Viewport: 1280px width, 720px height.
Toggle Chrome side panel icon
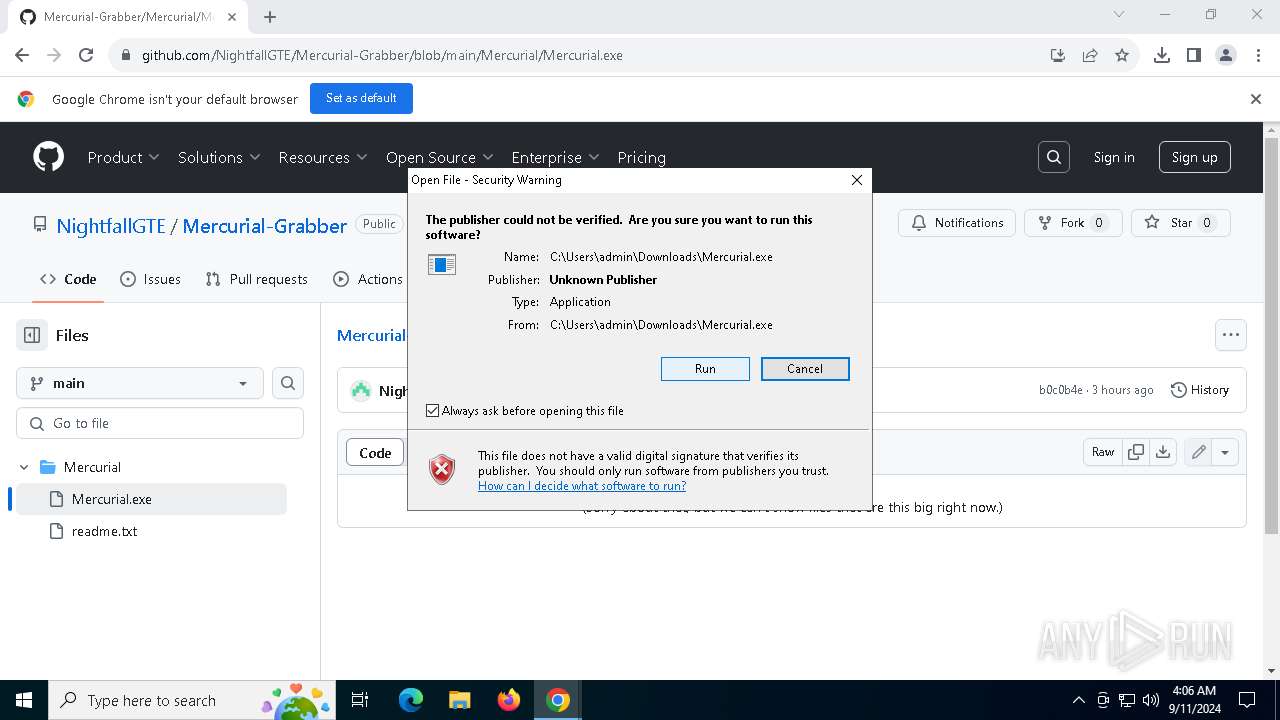(1194, 55)
